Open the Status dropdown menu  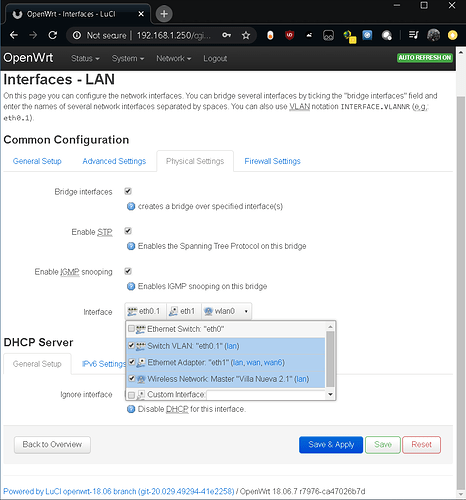coord(85,58)
